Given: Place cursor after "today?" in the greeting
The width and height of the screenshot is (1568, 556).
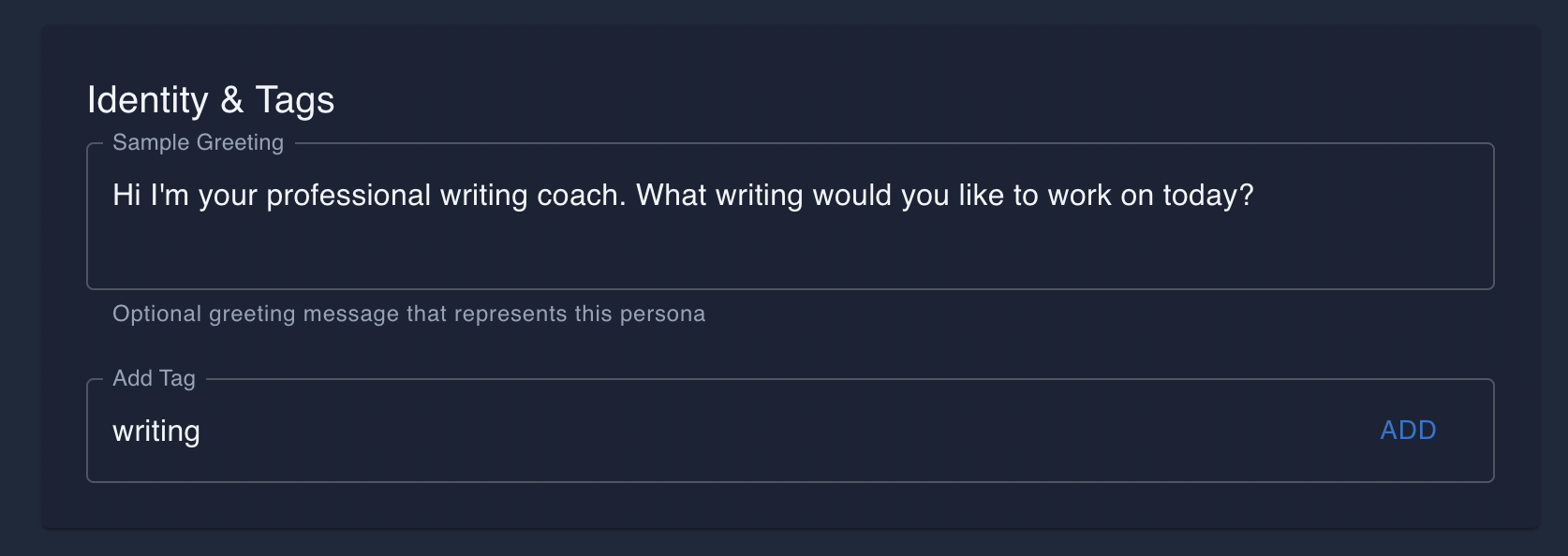Looking at the screenshot, I should 1254,196.
